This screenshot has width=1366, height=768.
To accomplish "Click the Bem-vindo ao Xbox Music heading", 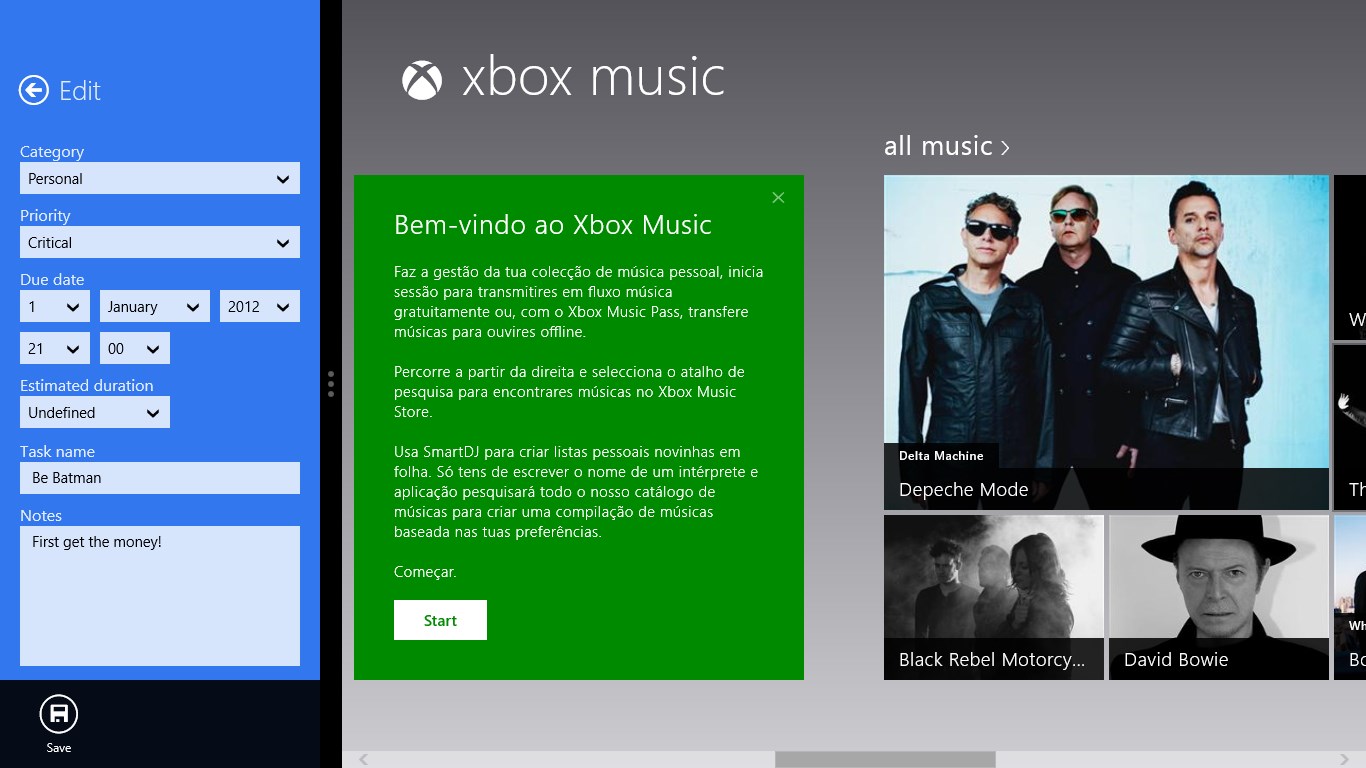I will click(553, 225).
